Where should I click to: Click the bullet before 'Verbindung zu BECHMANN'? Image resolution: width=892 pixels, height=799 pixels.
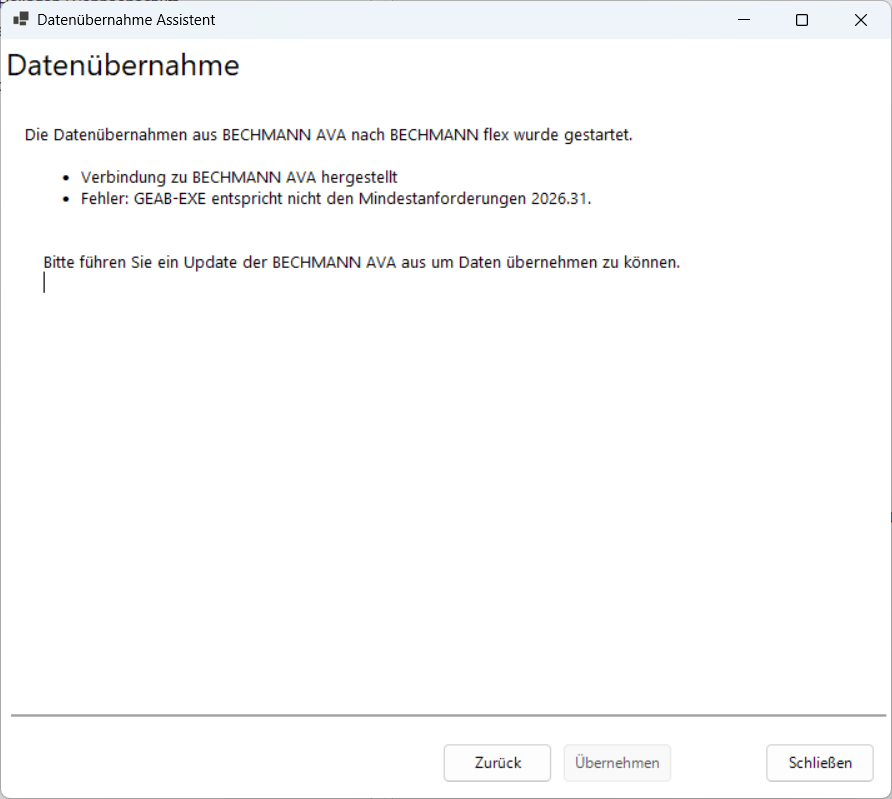tap(66, 178)
